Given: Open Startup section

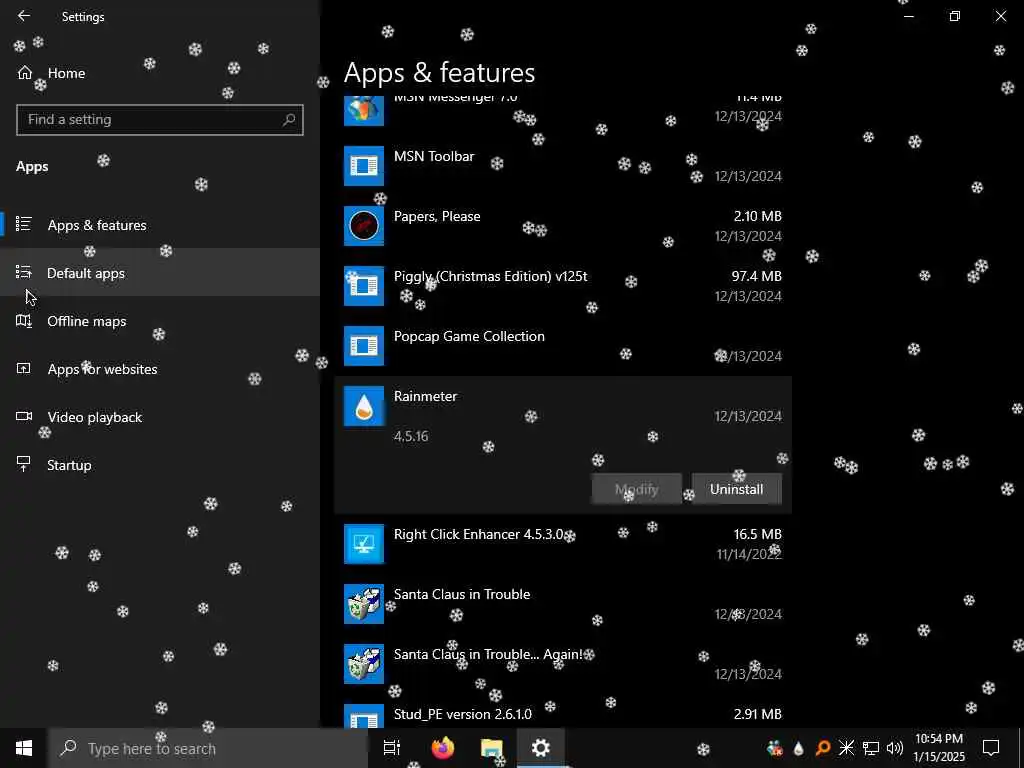Looking at the screenshot, I should [x=160, y=464].
